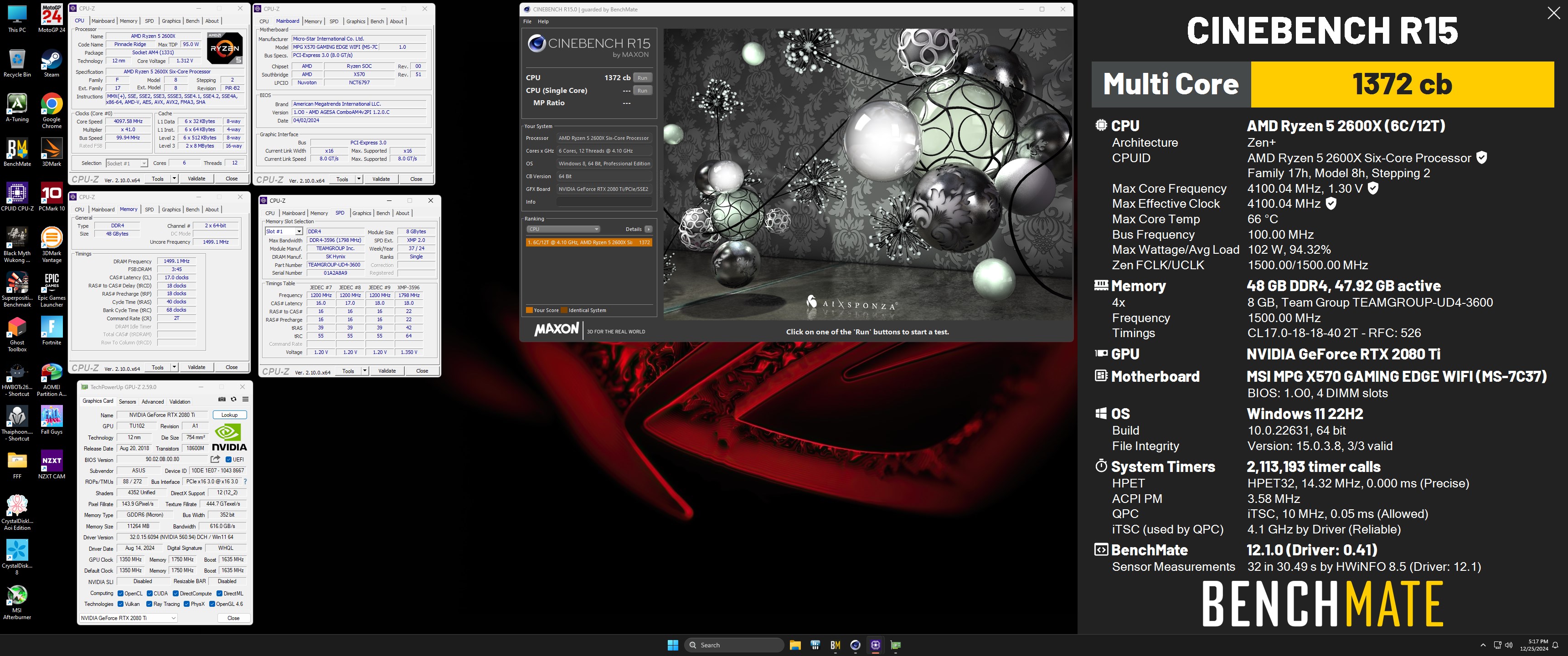Select the Recycle Bin desktop icon
The width and height of the screenshot is (1568, 656).
(x=17, y=63)
